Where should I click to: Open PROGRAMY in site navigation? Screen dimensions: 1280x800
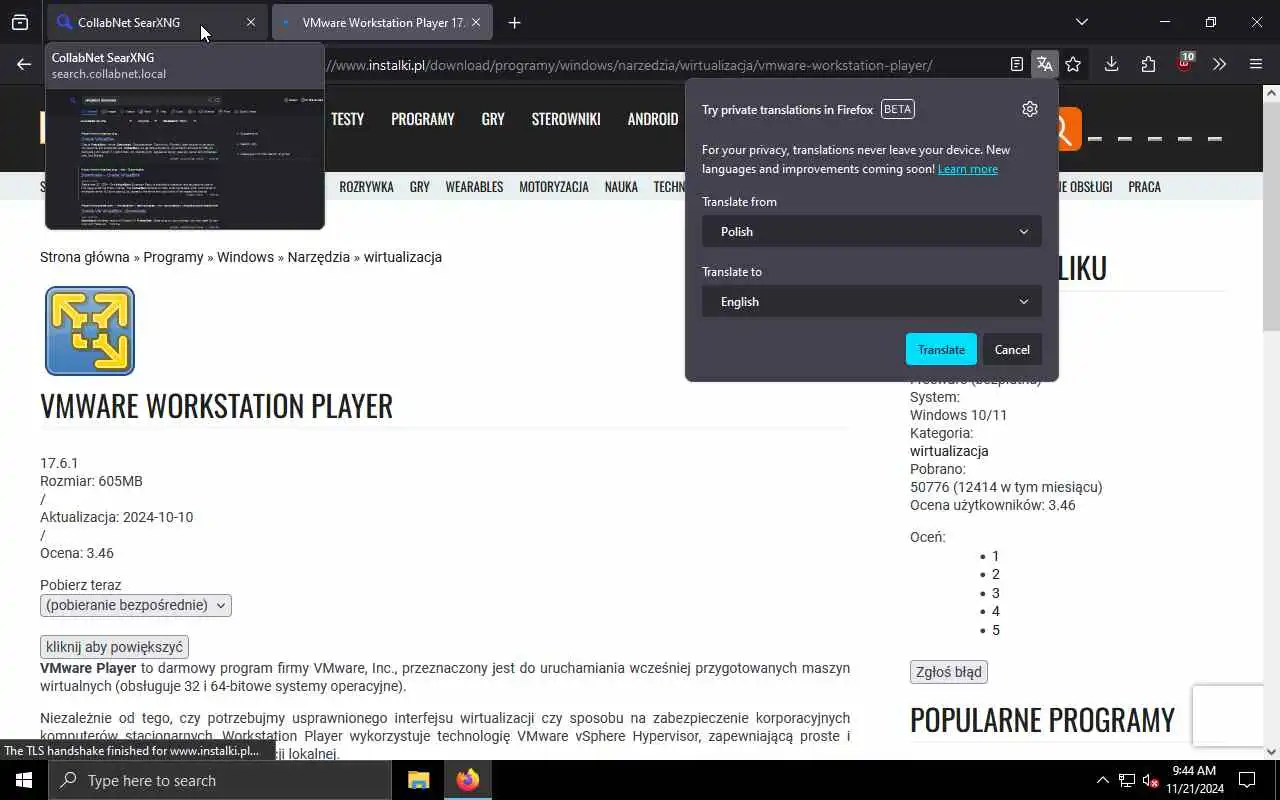(x=422, y=119)
